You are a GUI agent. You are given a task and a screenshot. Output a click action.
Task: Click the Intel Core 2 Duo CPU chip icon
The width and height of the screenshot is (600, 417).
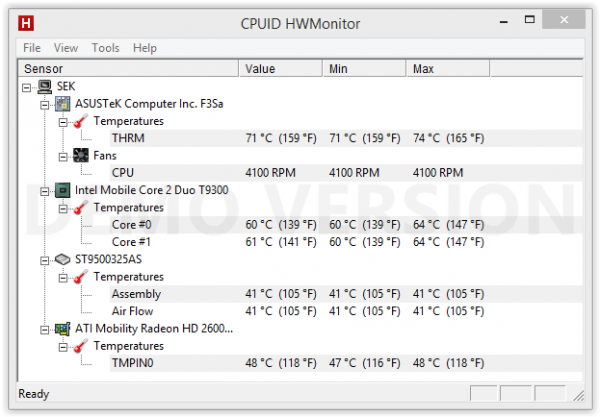pos(63,190)
